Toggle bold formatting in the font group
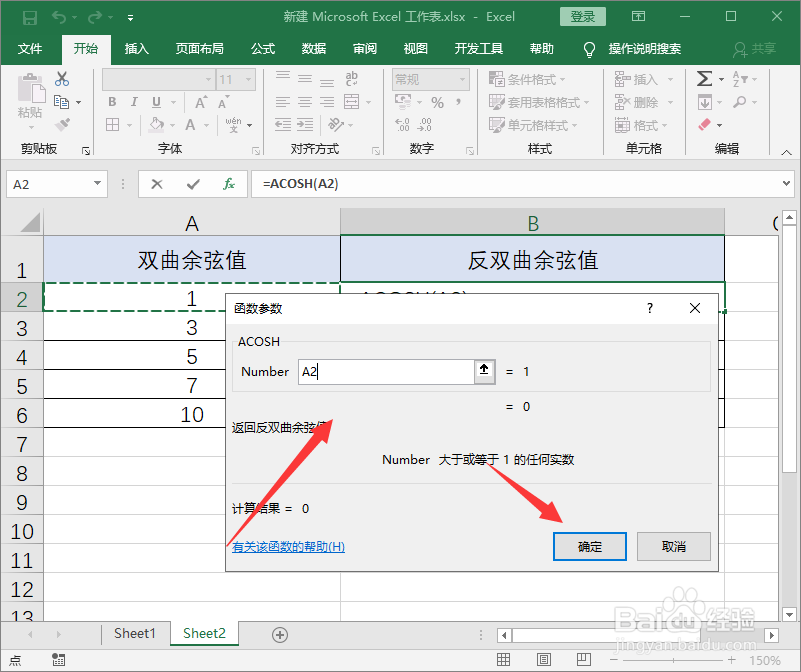This screenshot has width=801, height=672. pyautogui.click(x=111, y=102)
